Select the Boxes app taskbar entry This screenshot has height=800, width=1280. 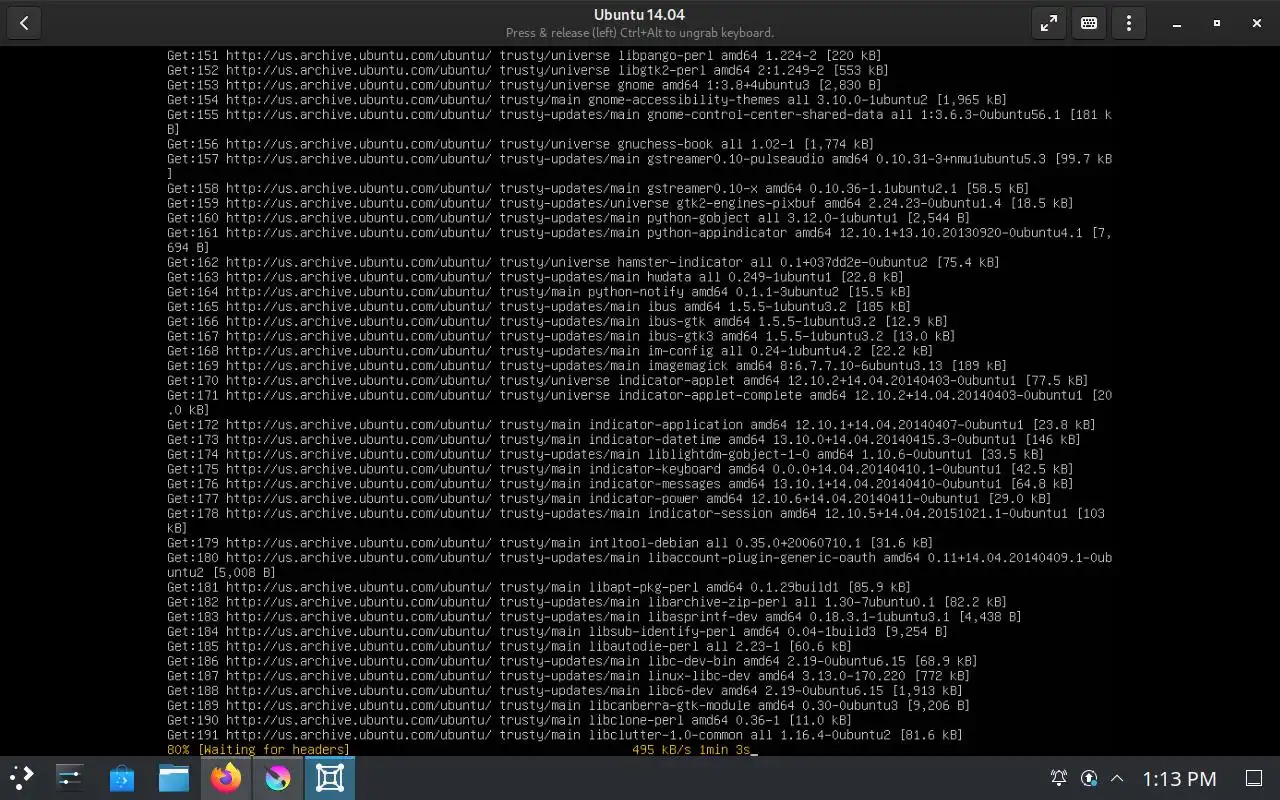pyautogui.click(x=330, y=778)
